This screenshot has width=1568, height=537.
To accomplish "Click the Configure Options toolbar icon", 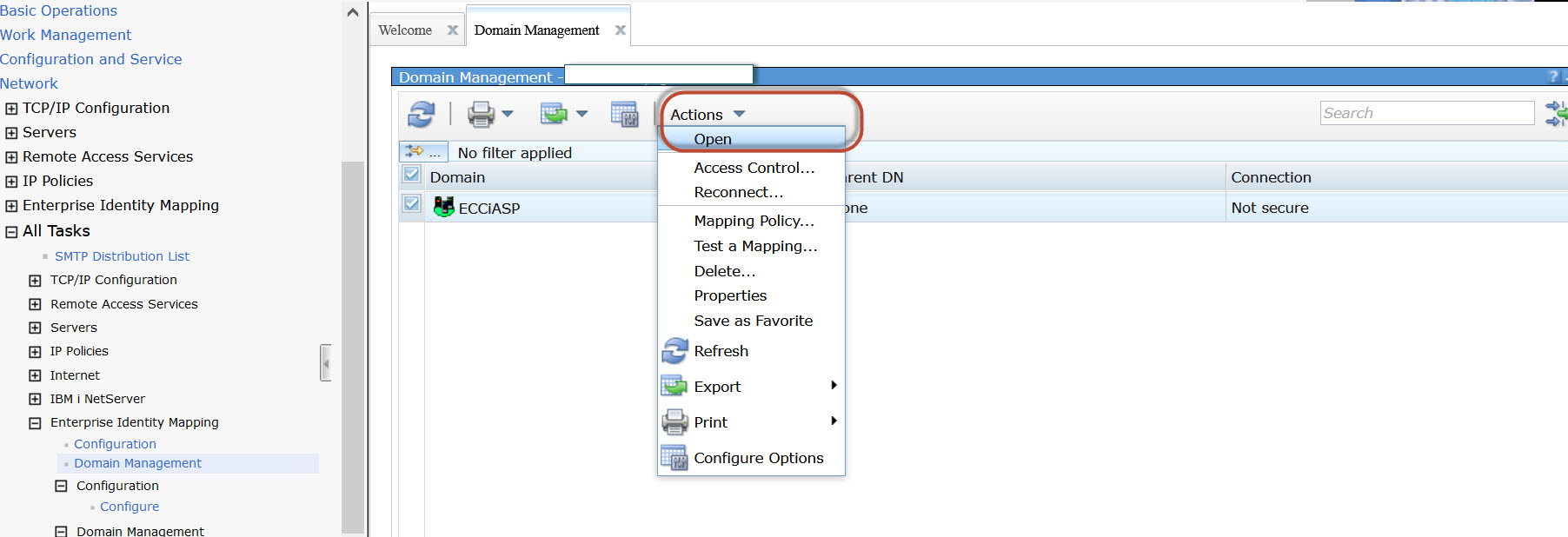I will click(624, 114).
